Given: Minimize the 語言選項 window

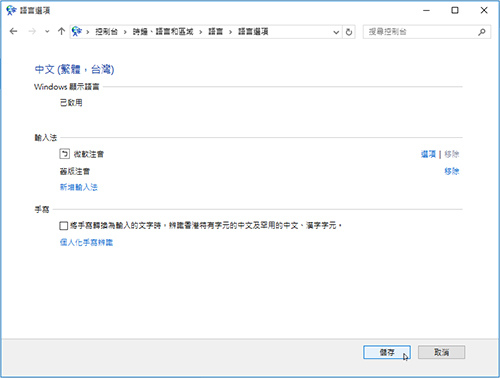Looking at the screenshot, I should [x=426, y=10].
